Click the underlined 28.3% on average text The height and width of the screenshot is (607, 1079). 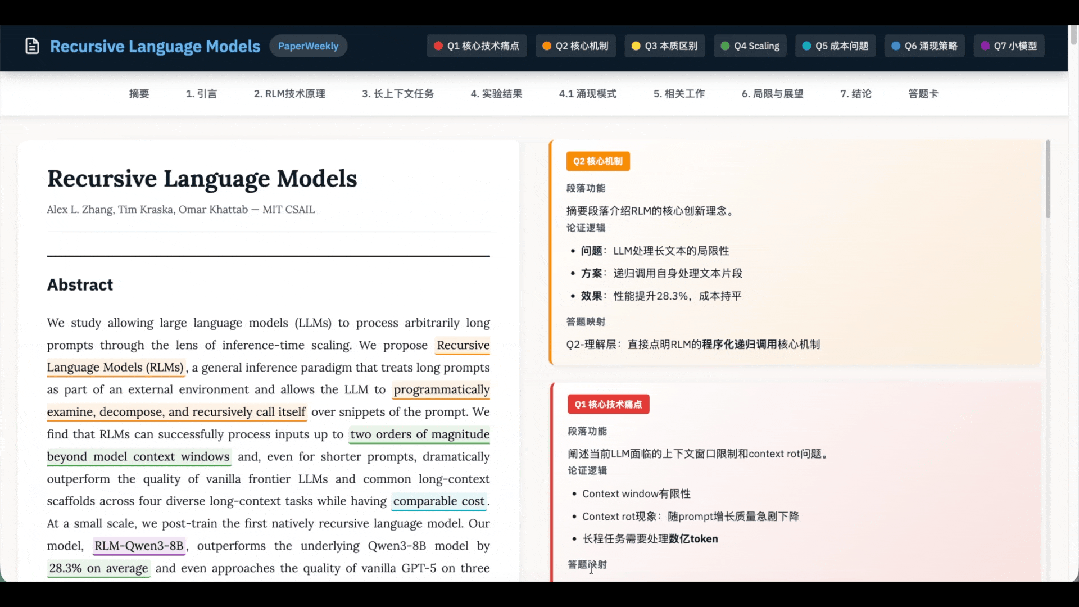click(x=98, y=567)
